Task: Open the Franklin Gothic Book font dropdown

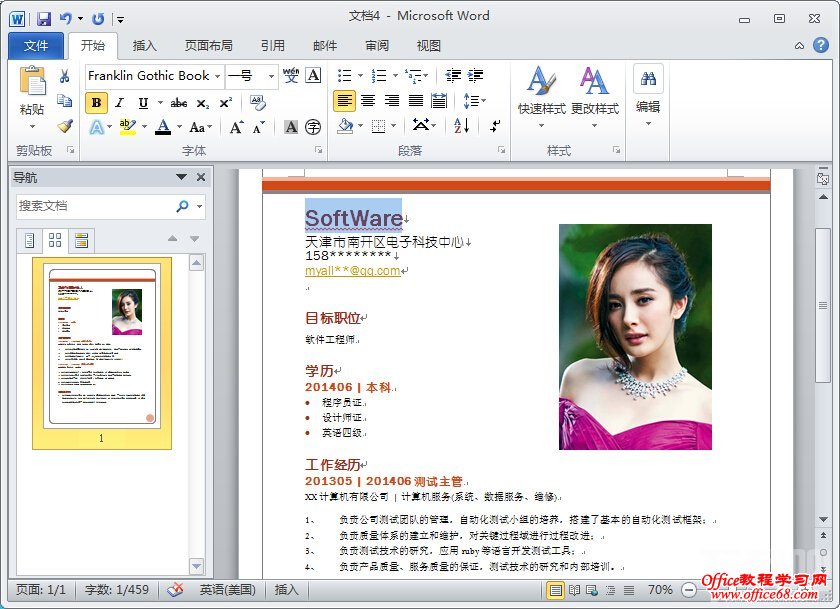Action: pos(217,76)
